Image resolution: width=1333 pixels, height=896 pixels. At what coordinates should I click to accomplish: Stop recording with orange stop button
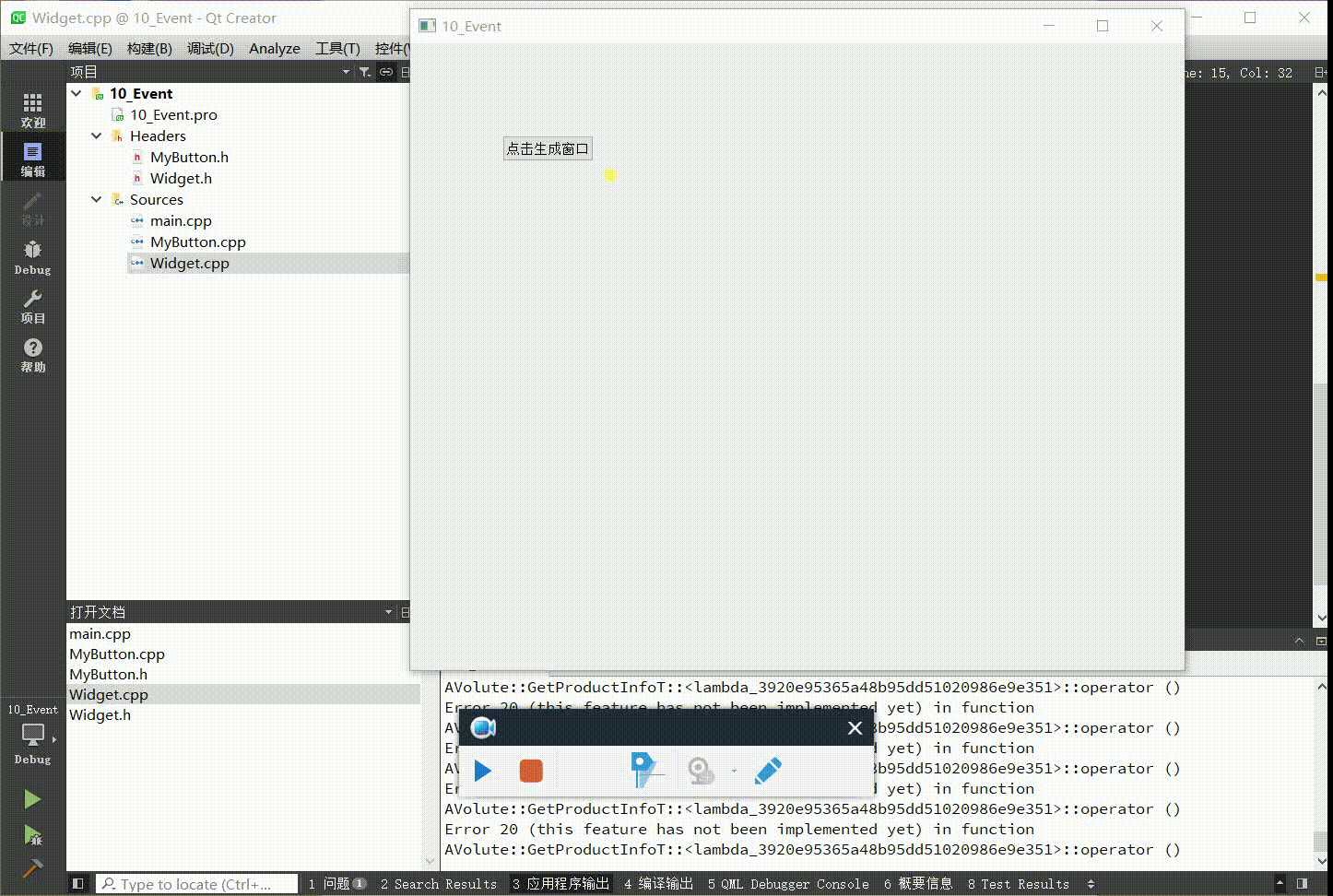(531, 771)
